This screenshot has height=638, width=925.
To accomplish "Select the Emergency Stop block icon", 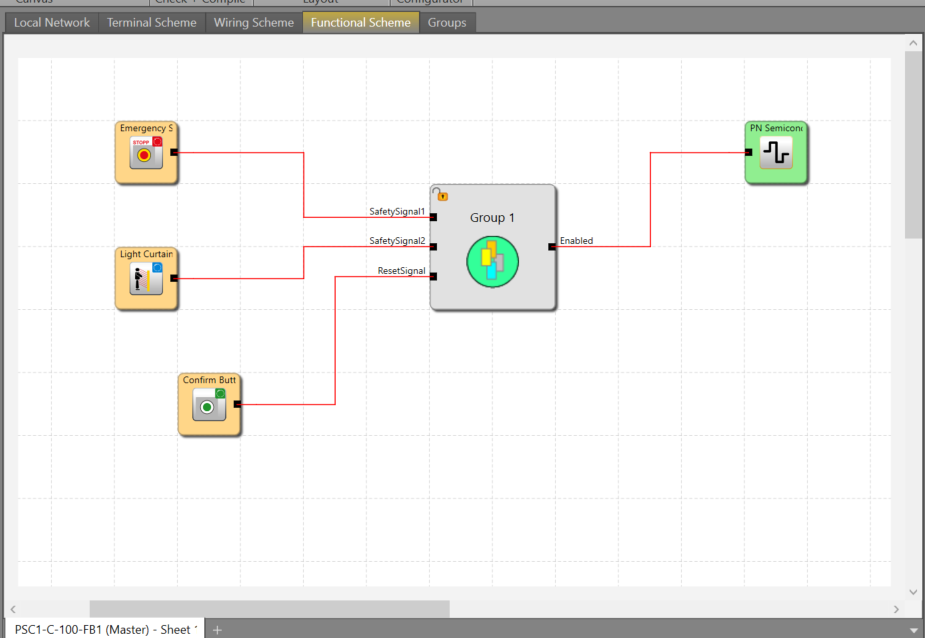I will [146, 153].
